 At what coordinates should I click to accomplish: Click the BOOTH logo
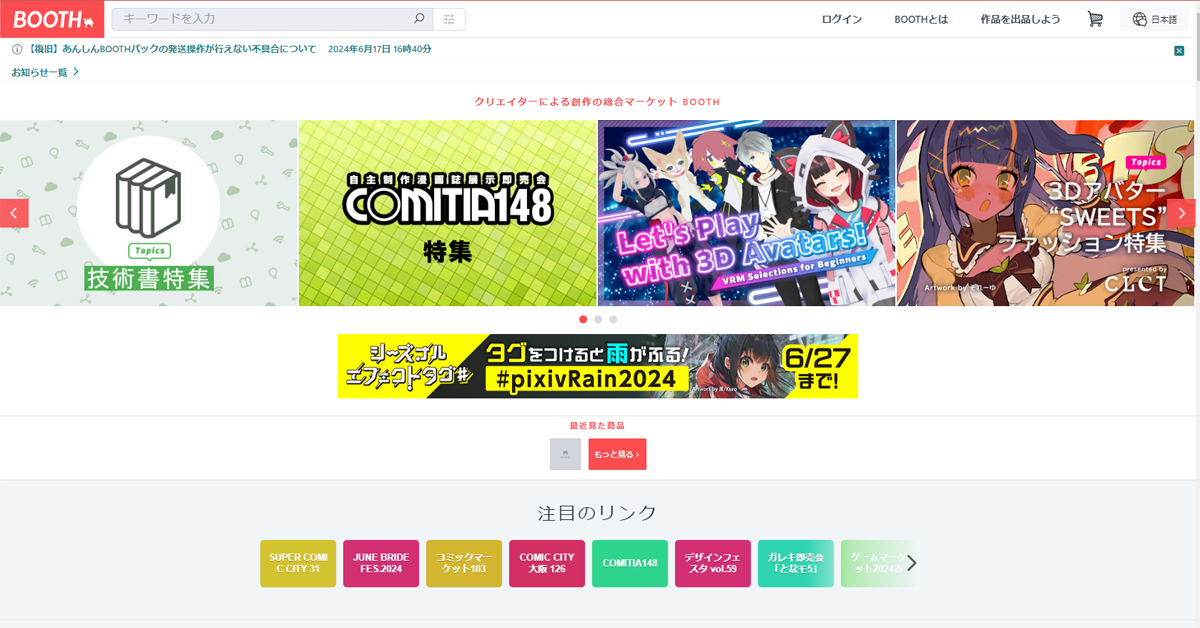52,19
